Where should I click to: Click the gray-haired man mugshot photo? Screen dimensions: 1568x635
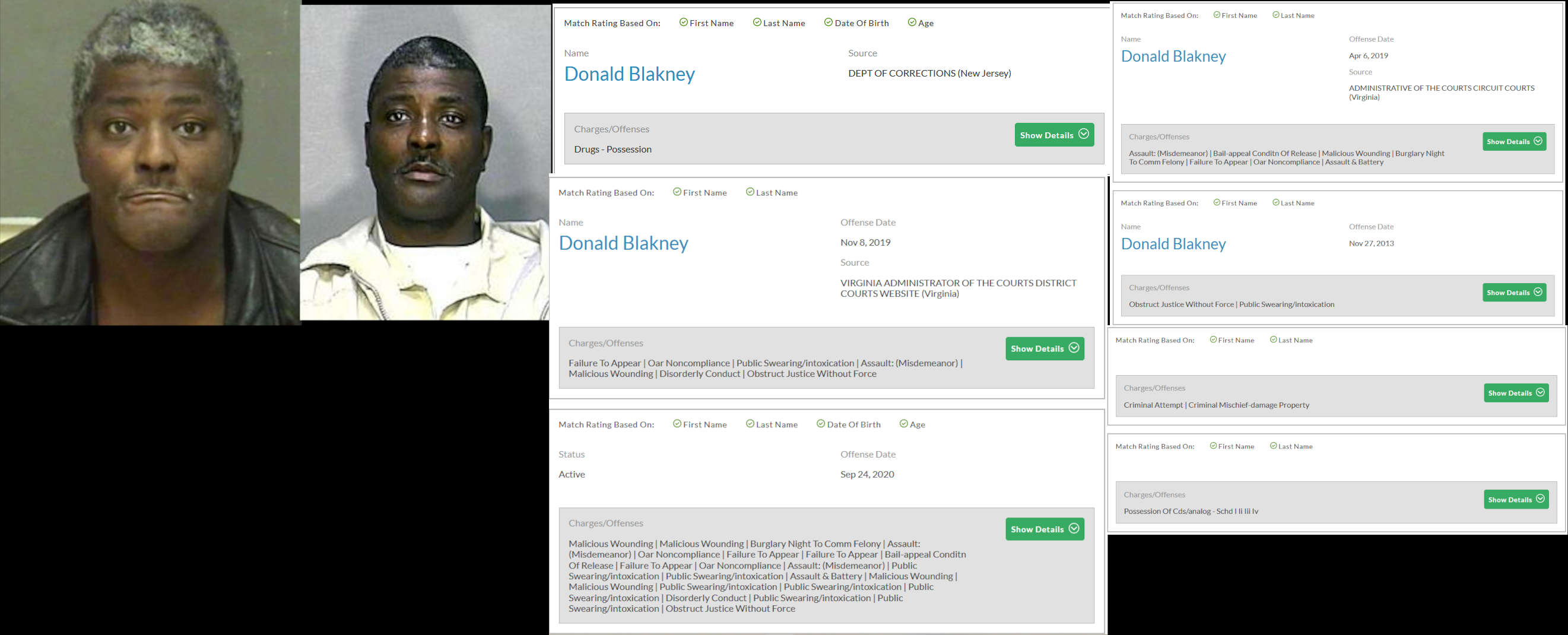(150, 163)
